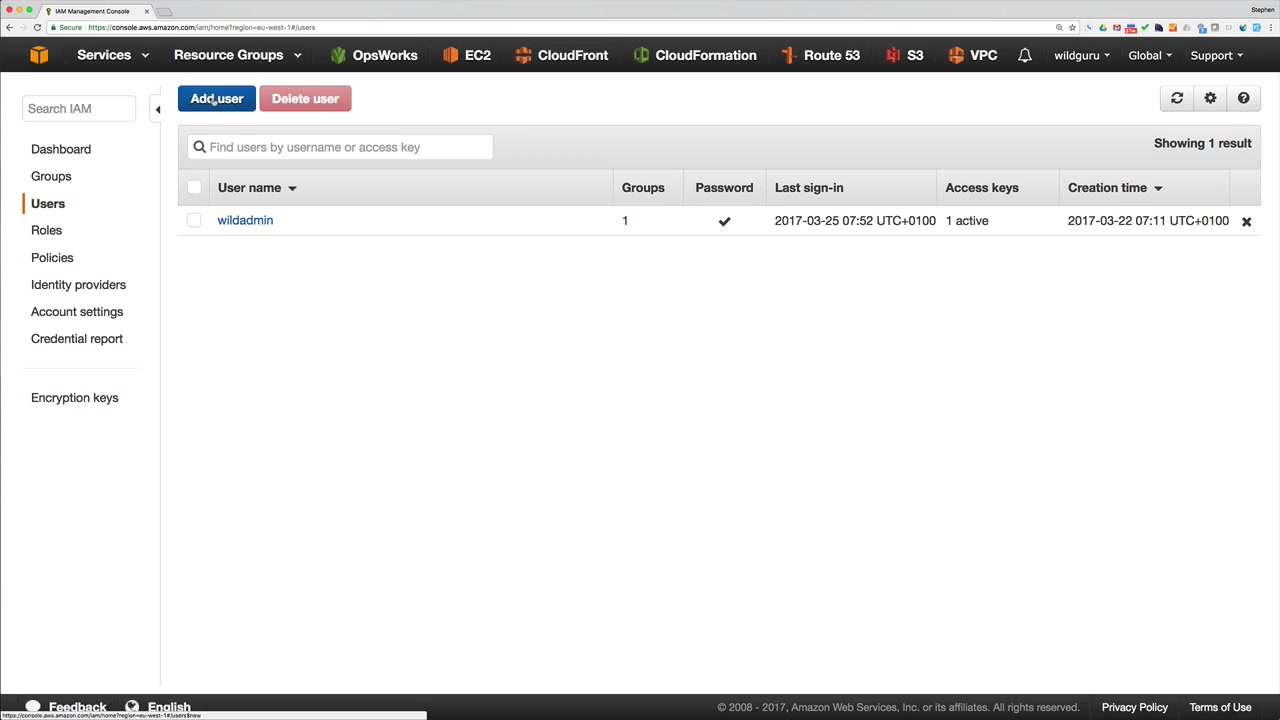Click the Google Drive extension icon
The height and width of the screenshot is (720, 1280).
1103,27
